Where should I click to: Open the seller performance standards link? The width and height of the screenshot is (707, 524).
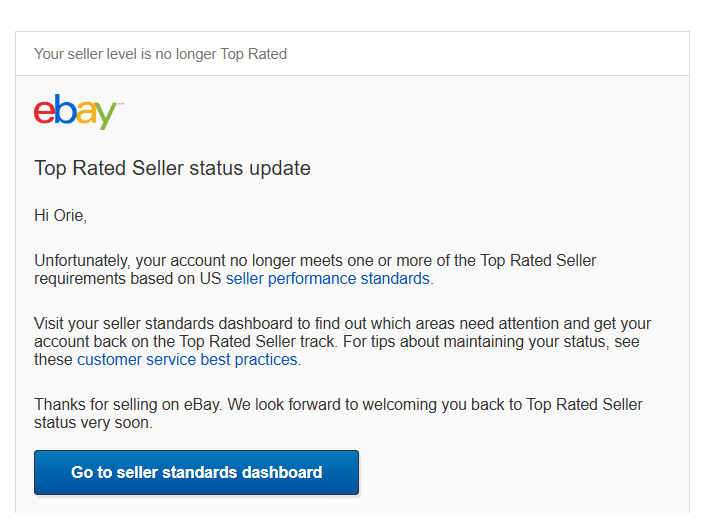pos(328,279)
